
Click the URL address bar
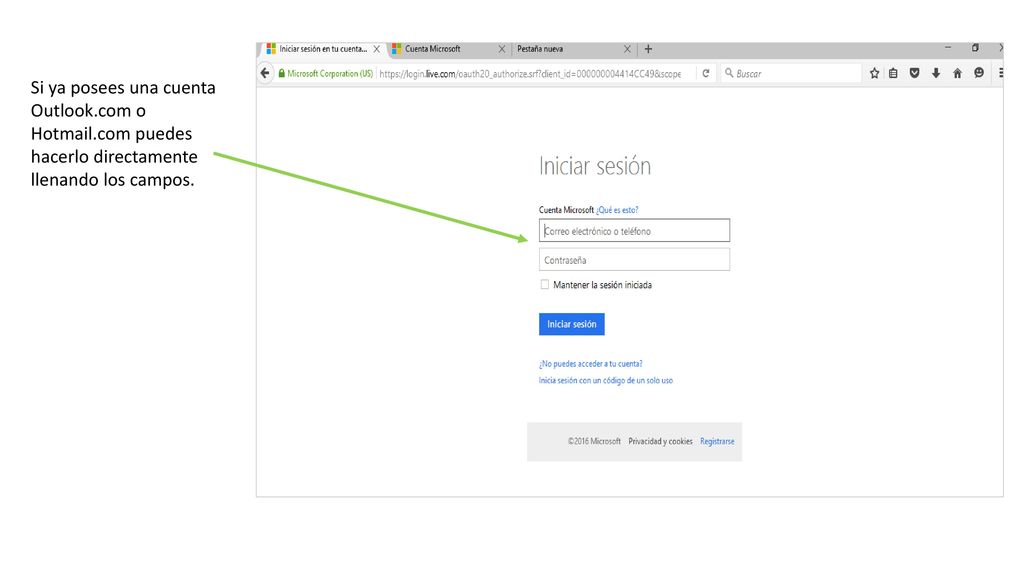click(x=530, y=74)
